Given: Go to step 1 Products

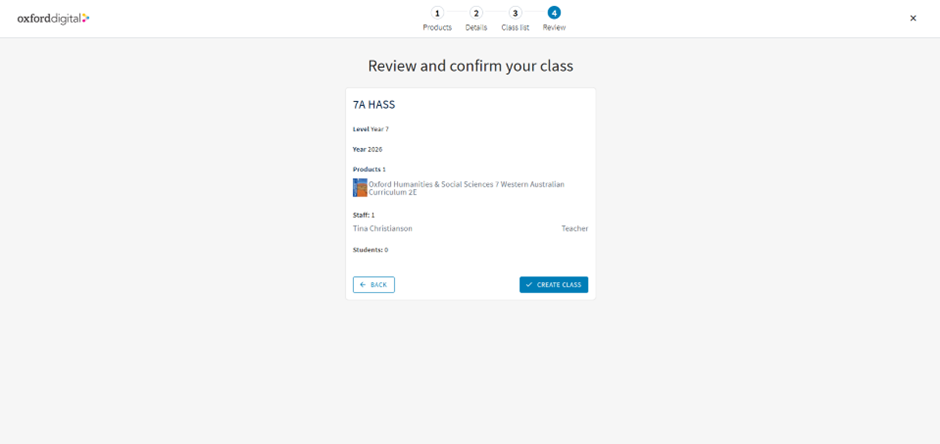Looking at the screenshot, I should pyautogui.click(x=437, y=14).
